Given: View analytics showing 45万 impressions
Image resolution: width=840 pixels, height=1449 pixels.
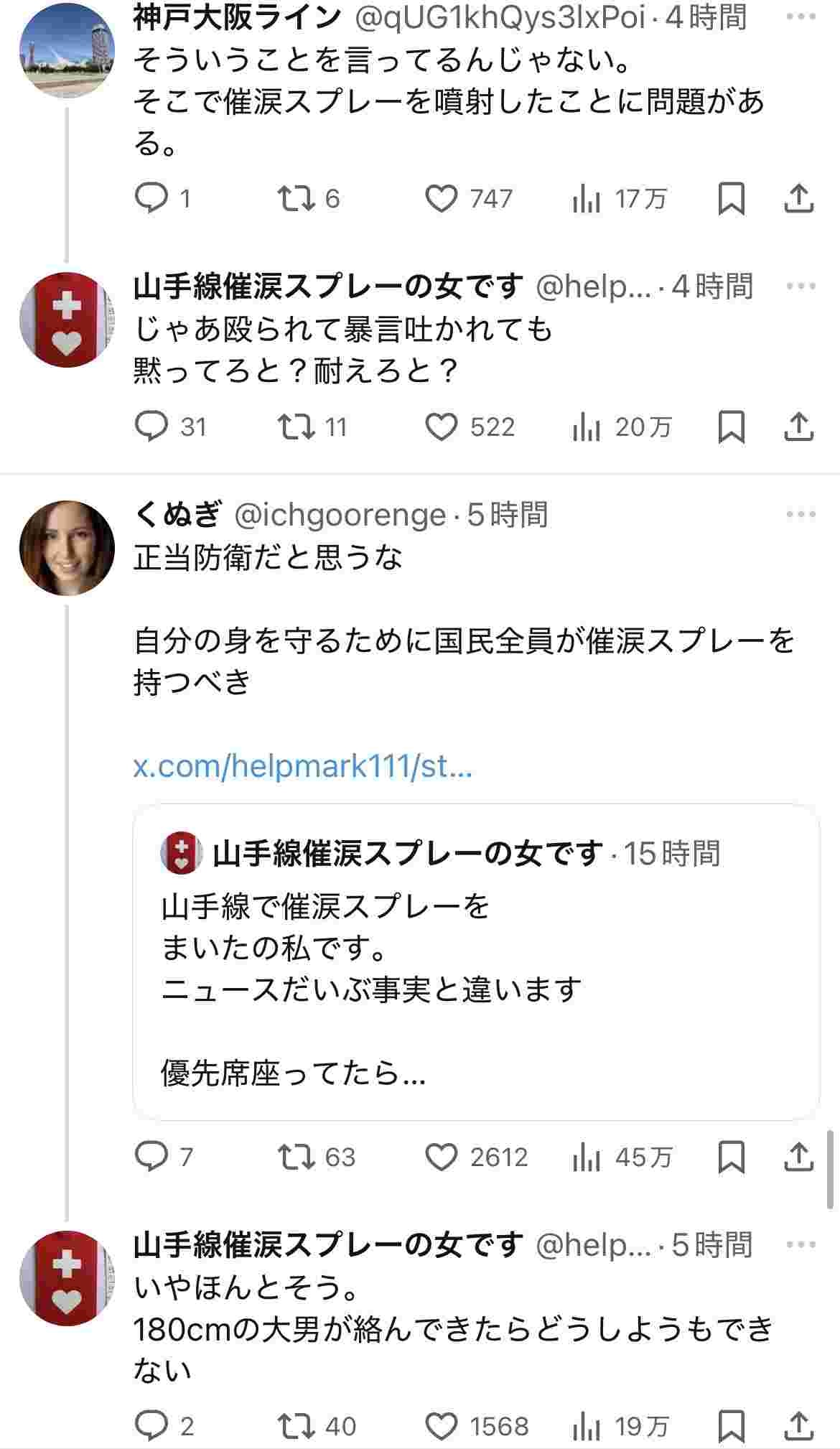Looking at the screenshot, I should point(622,1157).
